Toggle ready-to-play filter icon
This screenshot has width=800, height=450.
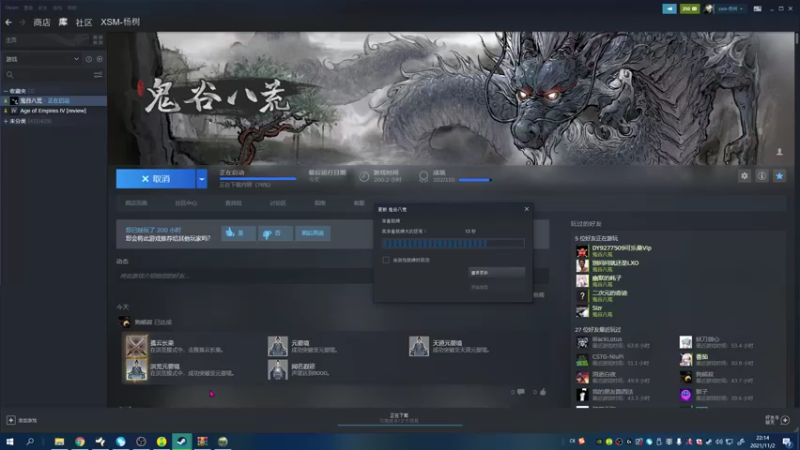[99, 59]
